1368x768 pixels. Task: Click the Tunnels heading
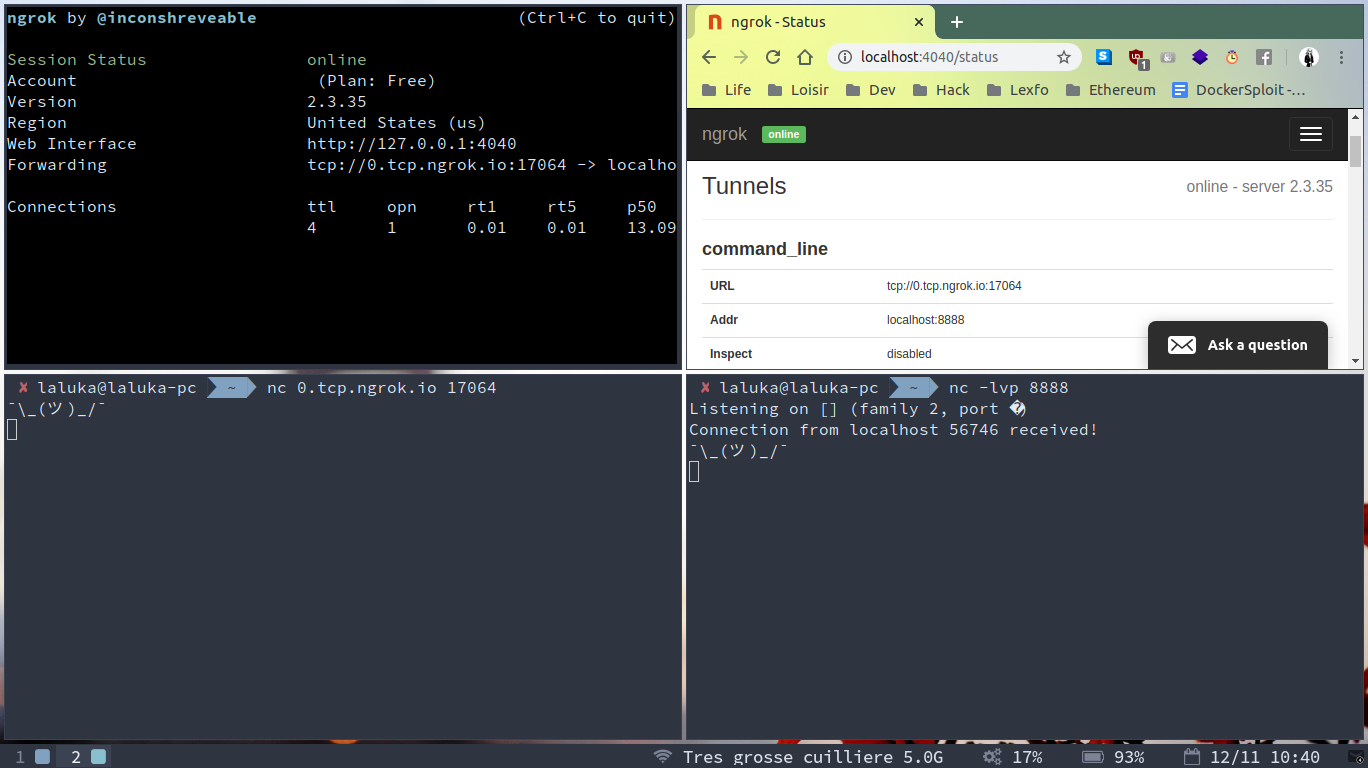point(744,186)
